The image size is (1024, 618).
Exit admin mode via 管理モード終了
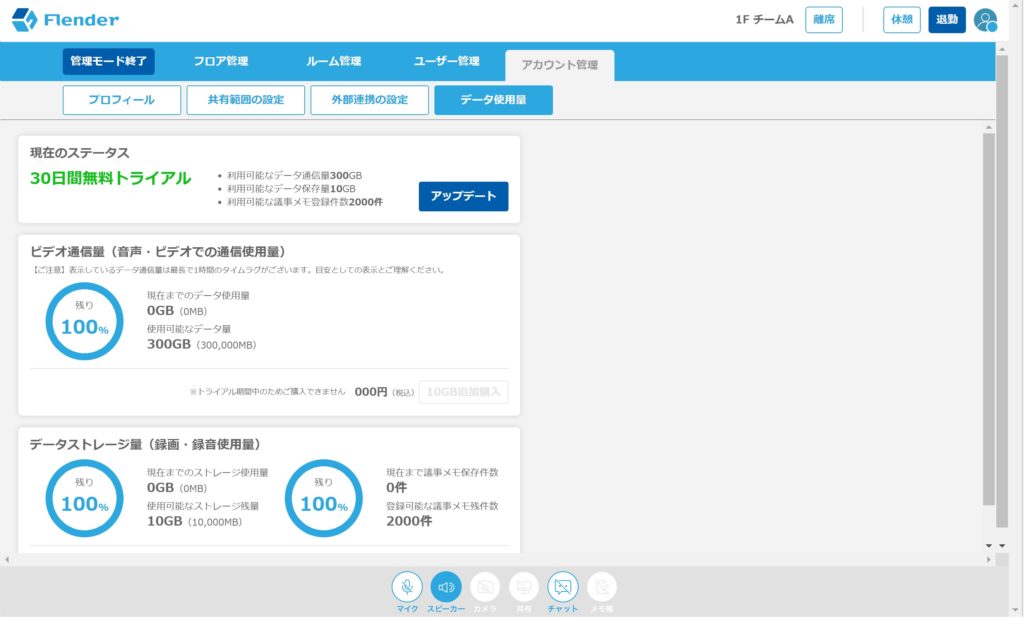click(x=108, y=62)
